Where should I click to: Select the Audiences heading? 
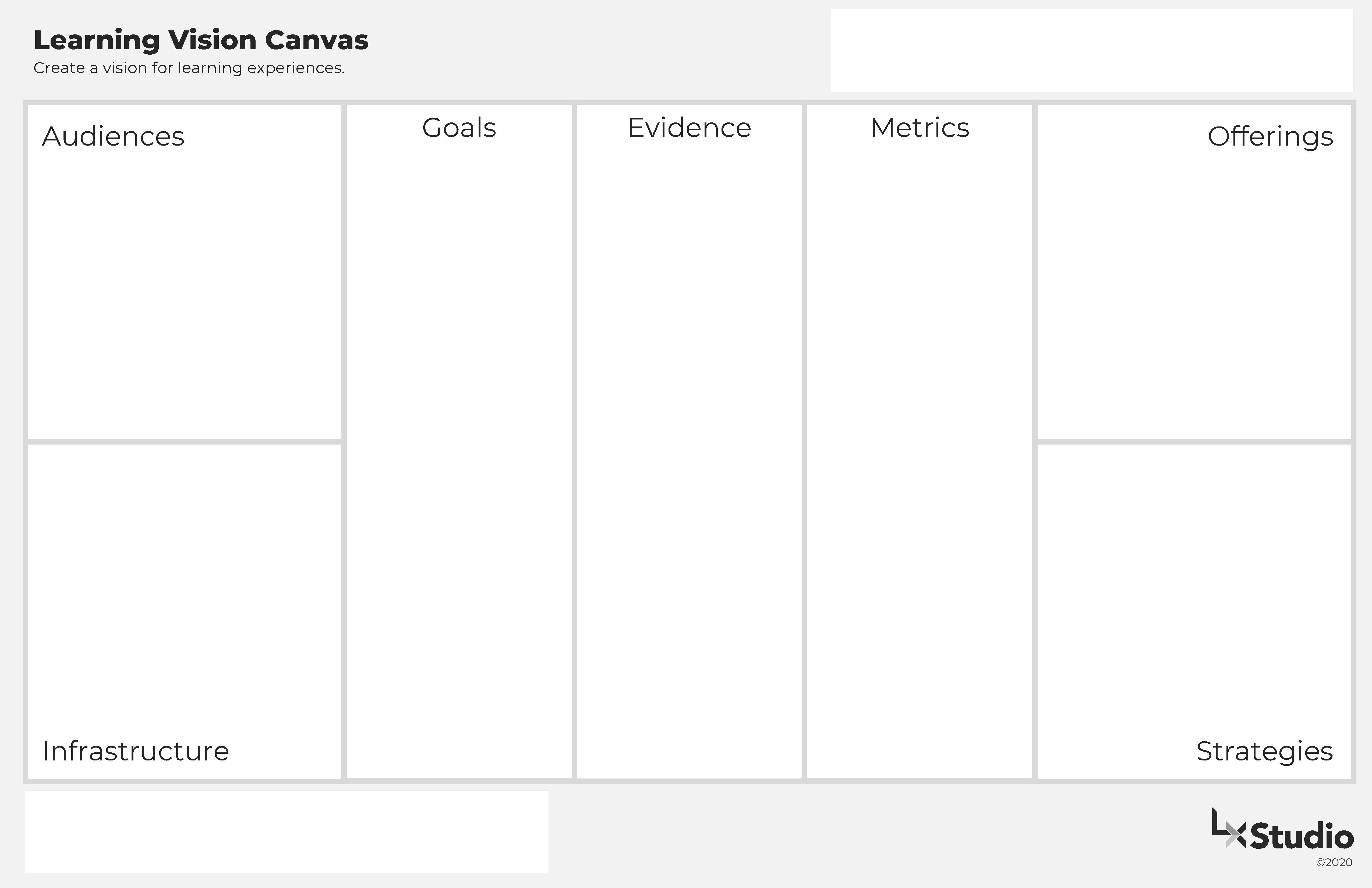[x=113, y=137]
